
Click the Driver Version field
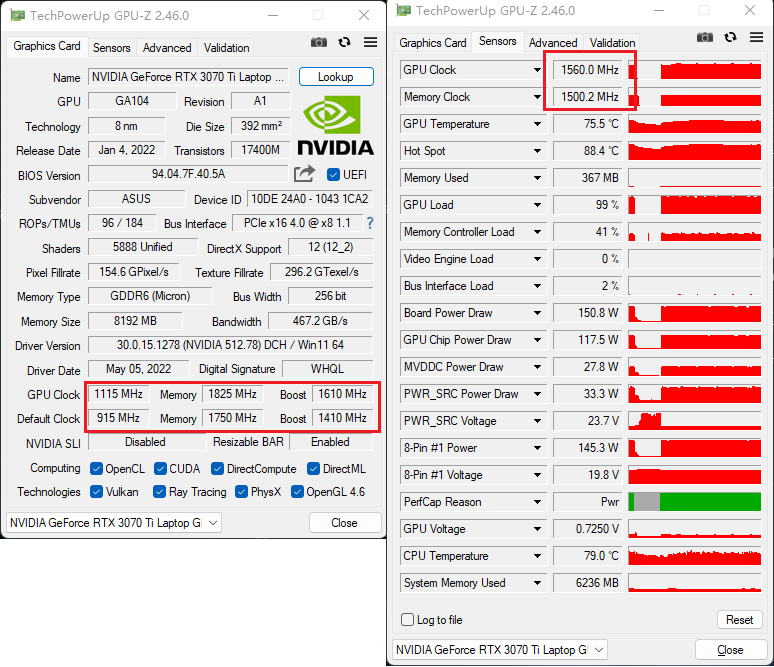[x=230, y=345]
